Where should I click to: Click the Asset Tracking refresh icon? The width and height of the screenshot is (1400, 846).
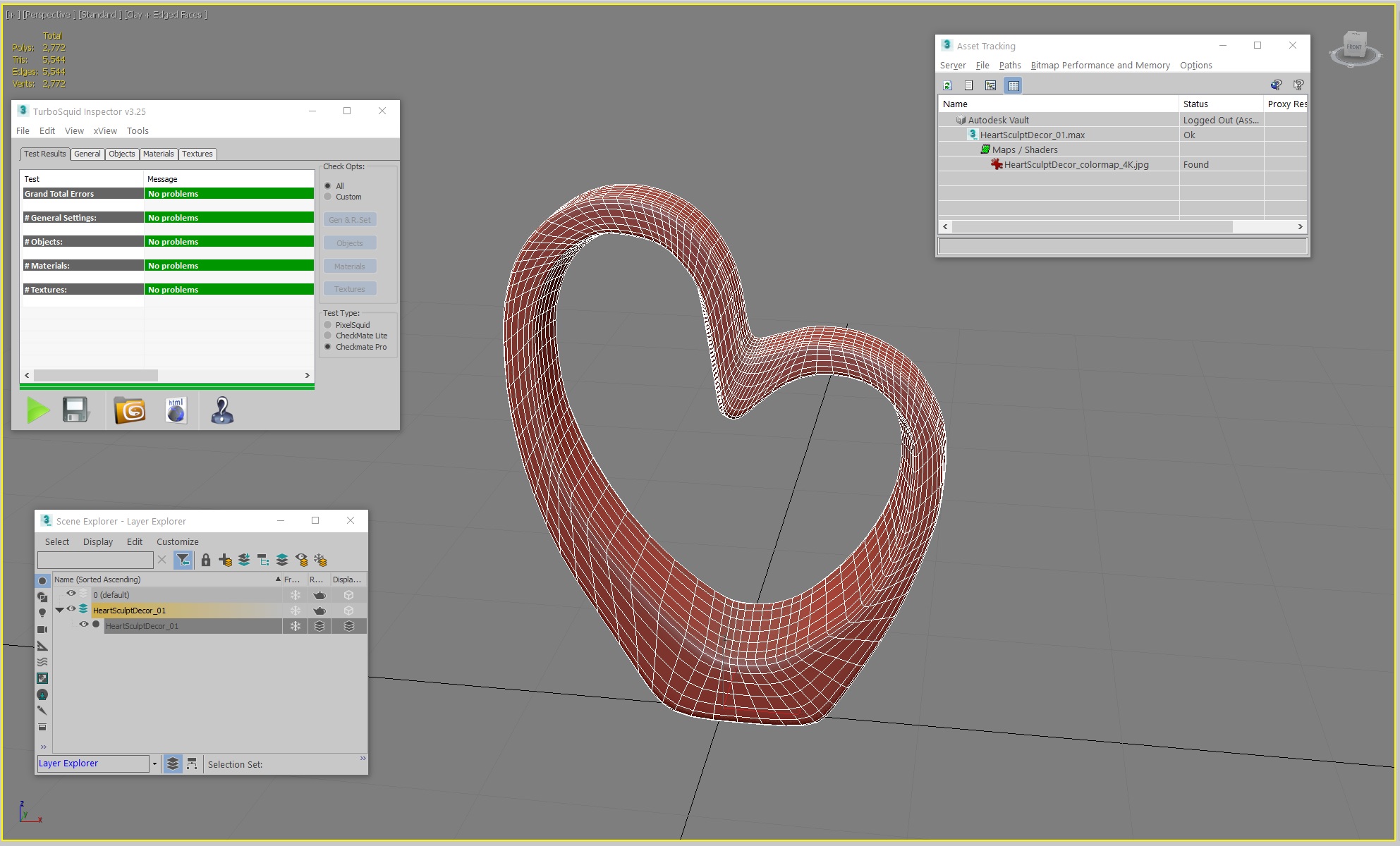947,85
